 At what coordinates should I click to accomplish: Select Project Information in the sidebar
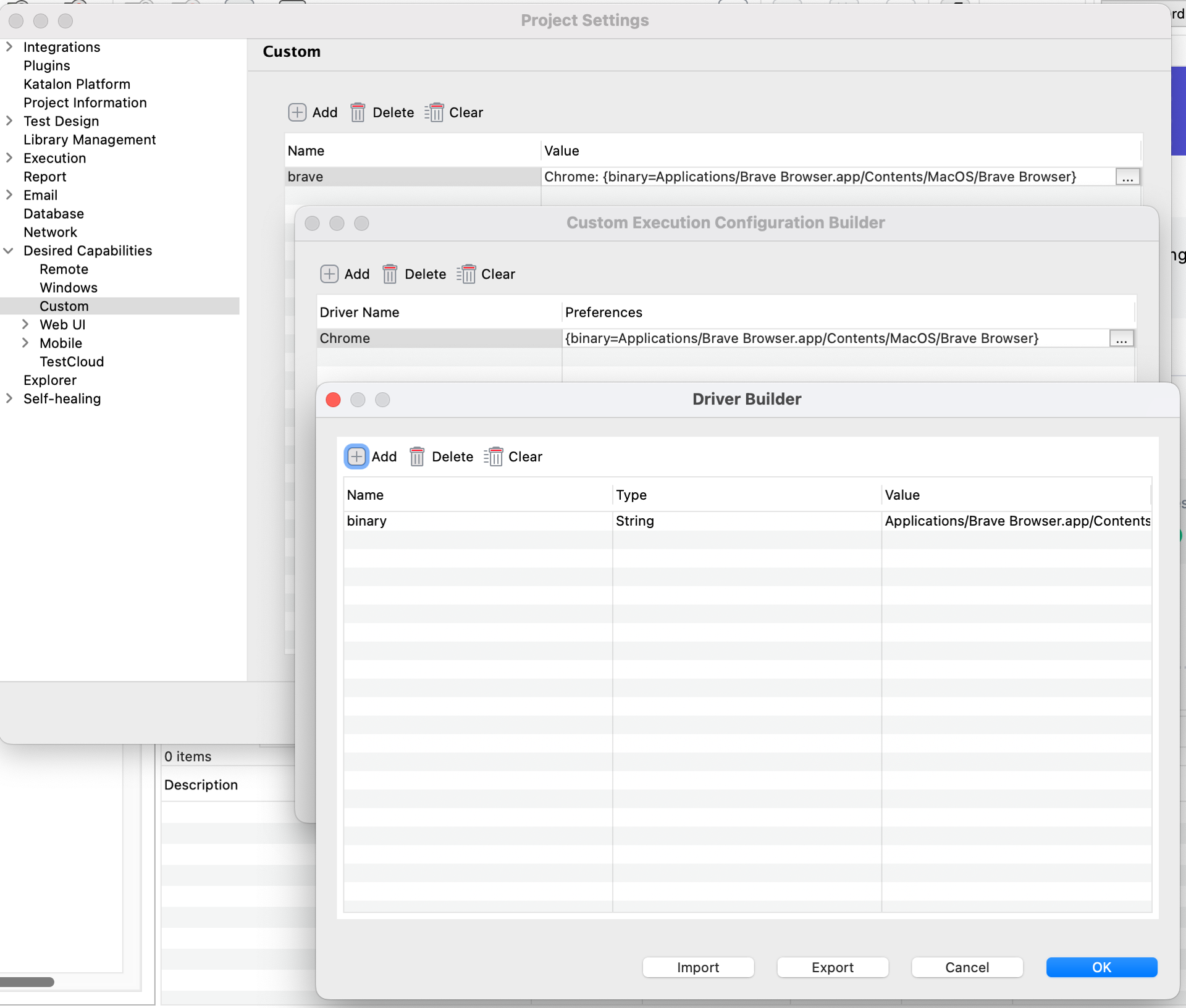(x=85, y=103)
